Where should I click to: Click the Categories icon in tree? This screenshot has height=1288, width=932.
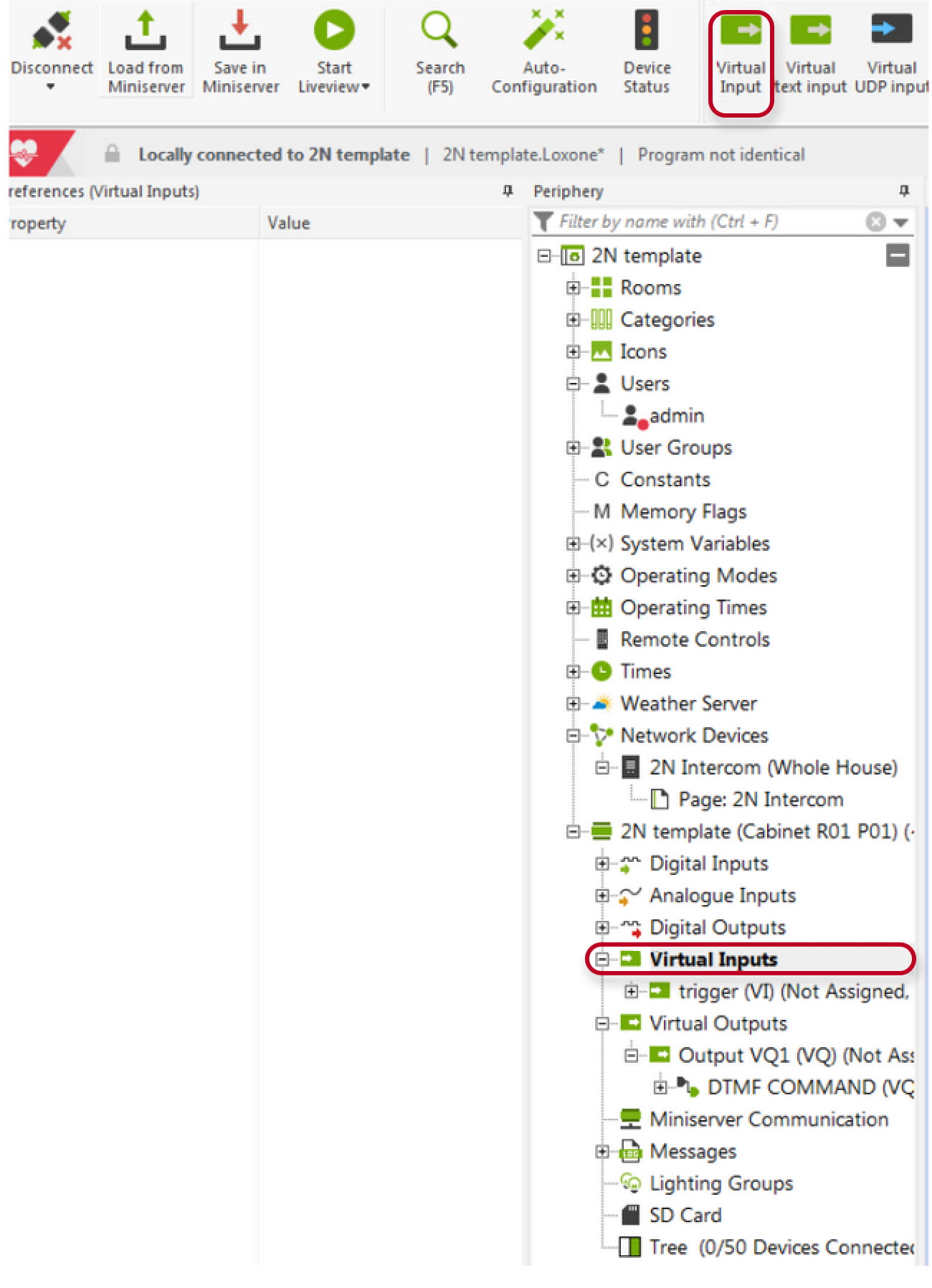click(601, 319)
